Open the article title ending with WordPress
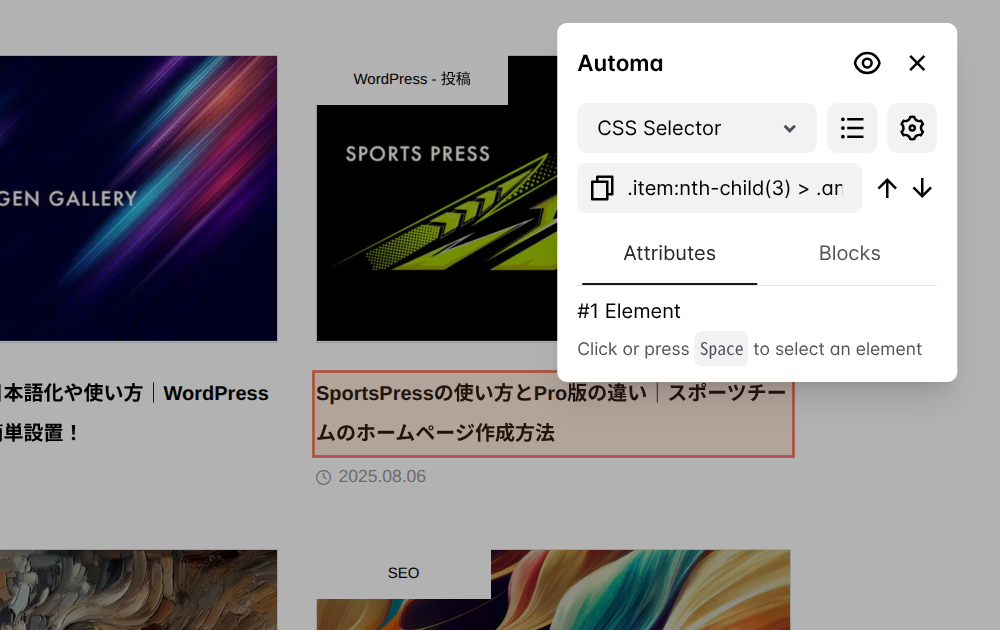 tap(134, 413)
